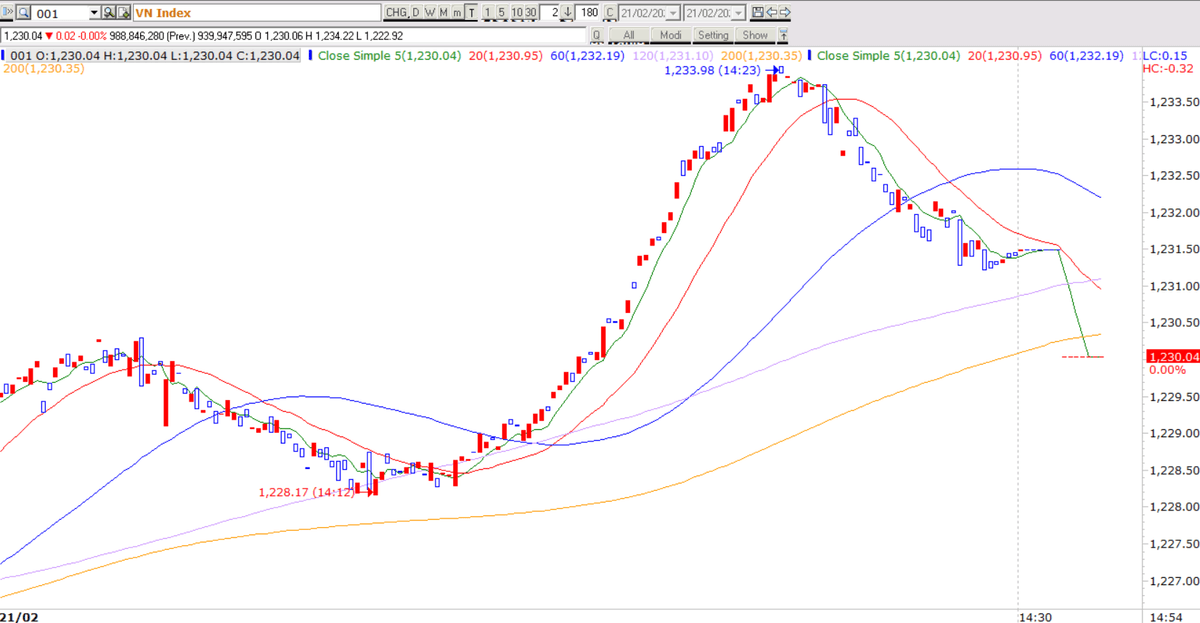The height and width of the screenshot is (623, 1200).
Task: Click the document icon beside the VN Index name
Action: coord(124,13)
